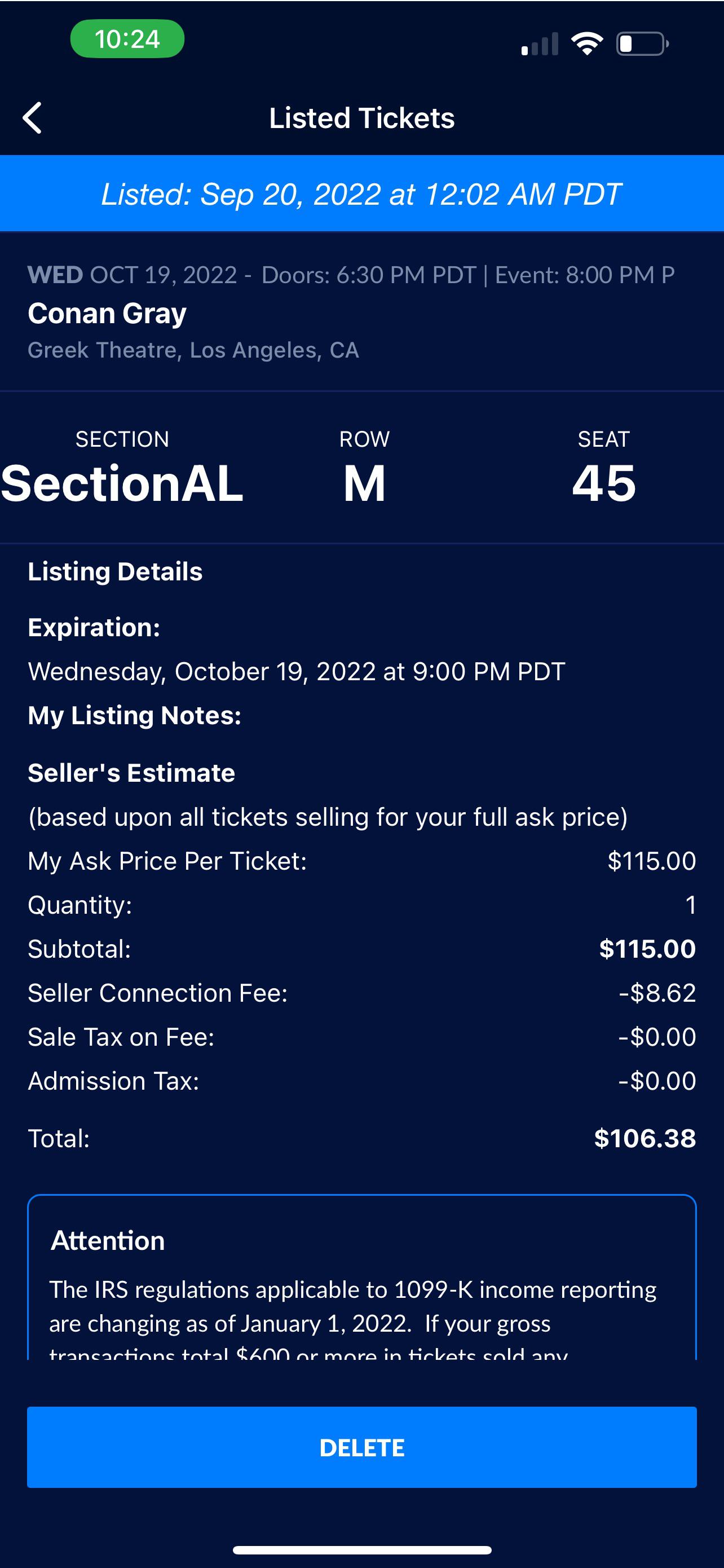
Task: Tap the cellular signal strength icon
Action: [x=540, y=45]
